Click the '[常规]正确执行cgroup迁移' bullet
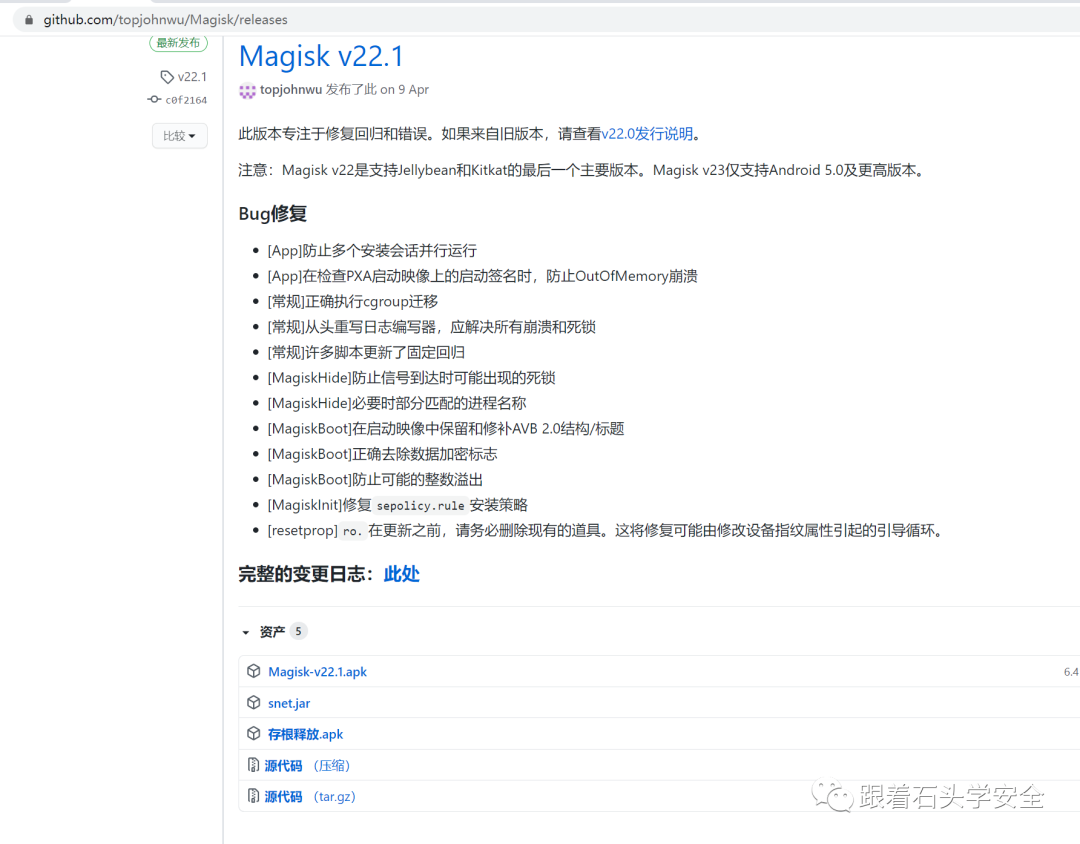The height and width of the screenshot is (844, 1080). (353, 302)
